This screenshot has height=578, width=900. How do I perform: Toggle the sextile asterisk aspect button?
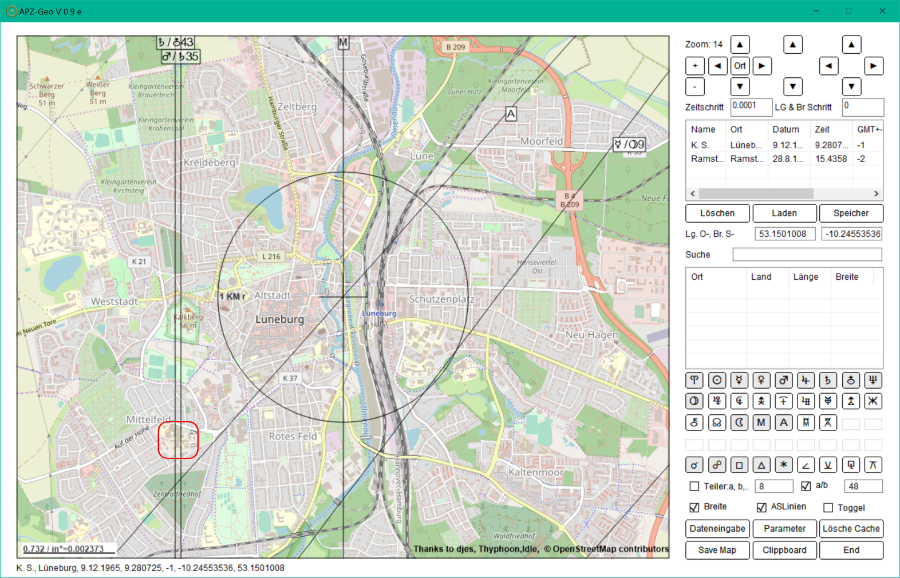[784, 465]
